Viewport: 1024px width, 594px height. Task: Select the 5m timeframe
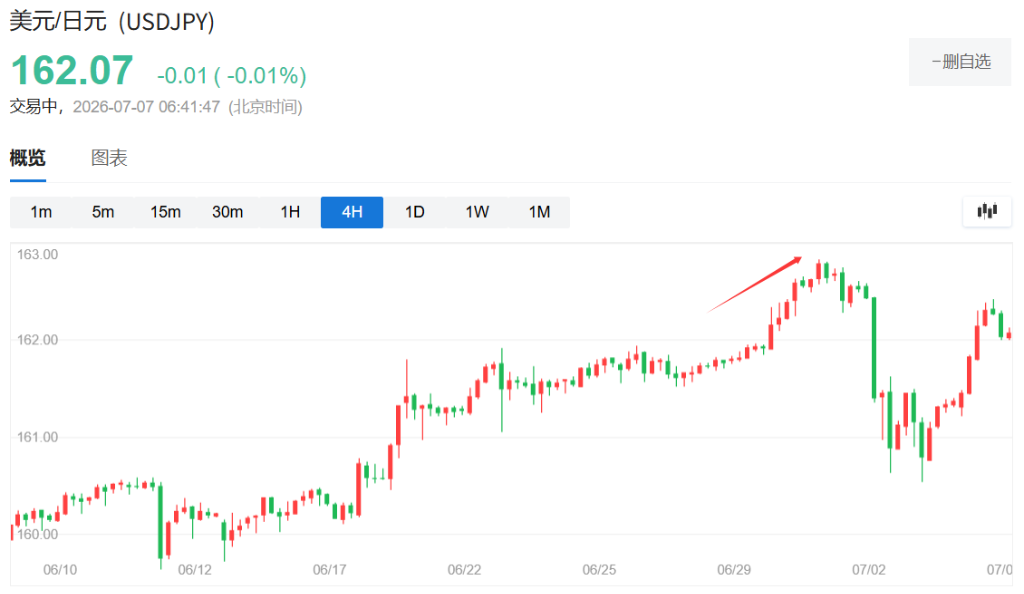click(x=103, y=212)
